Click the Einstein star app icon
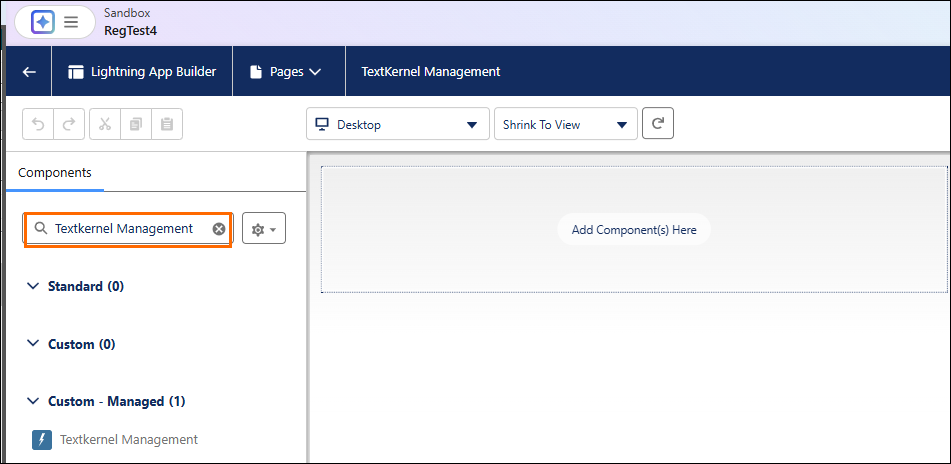This screenshot has height=464, width=951. (43, 22)
